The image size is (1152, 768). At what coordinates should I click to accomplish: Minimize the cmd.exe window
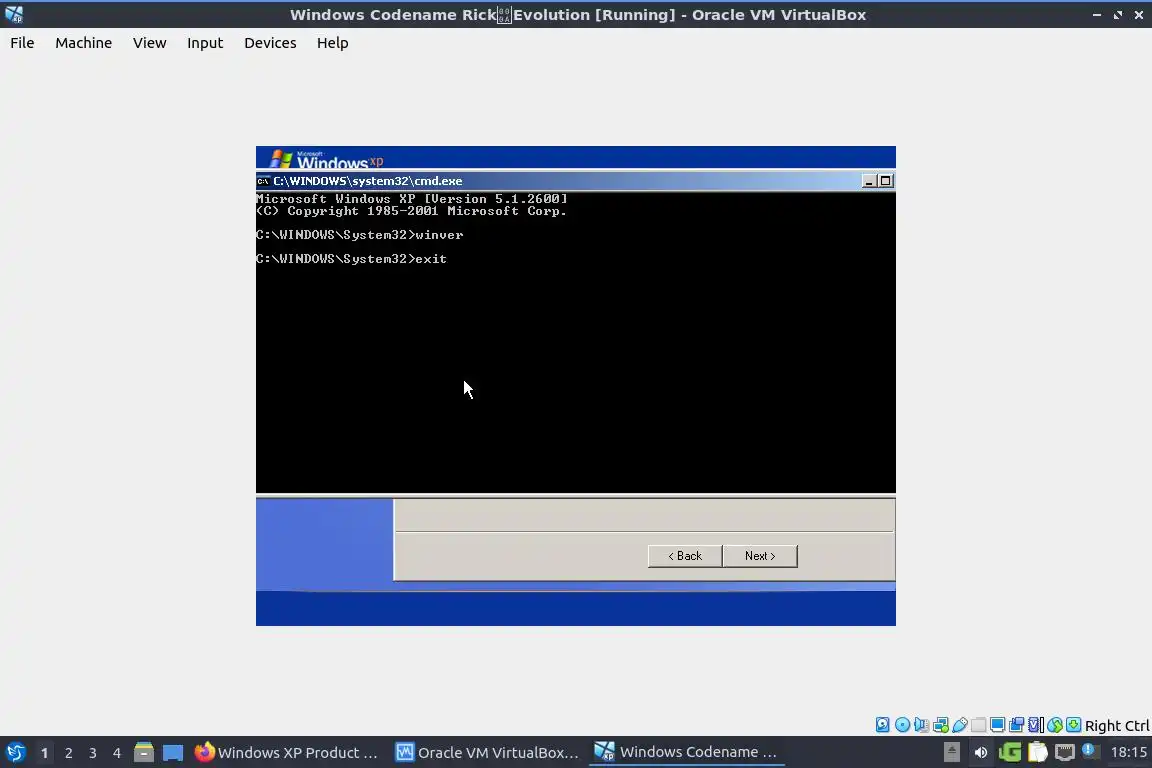[x=869, y=181]
